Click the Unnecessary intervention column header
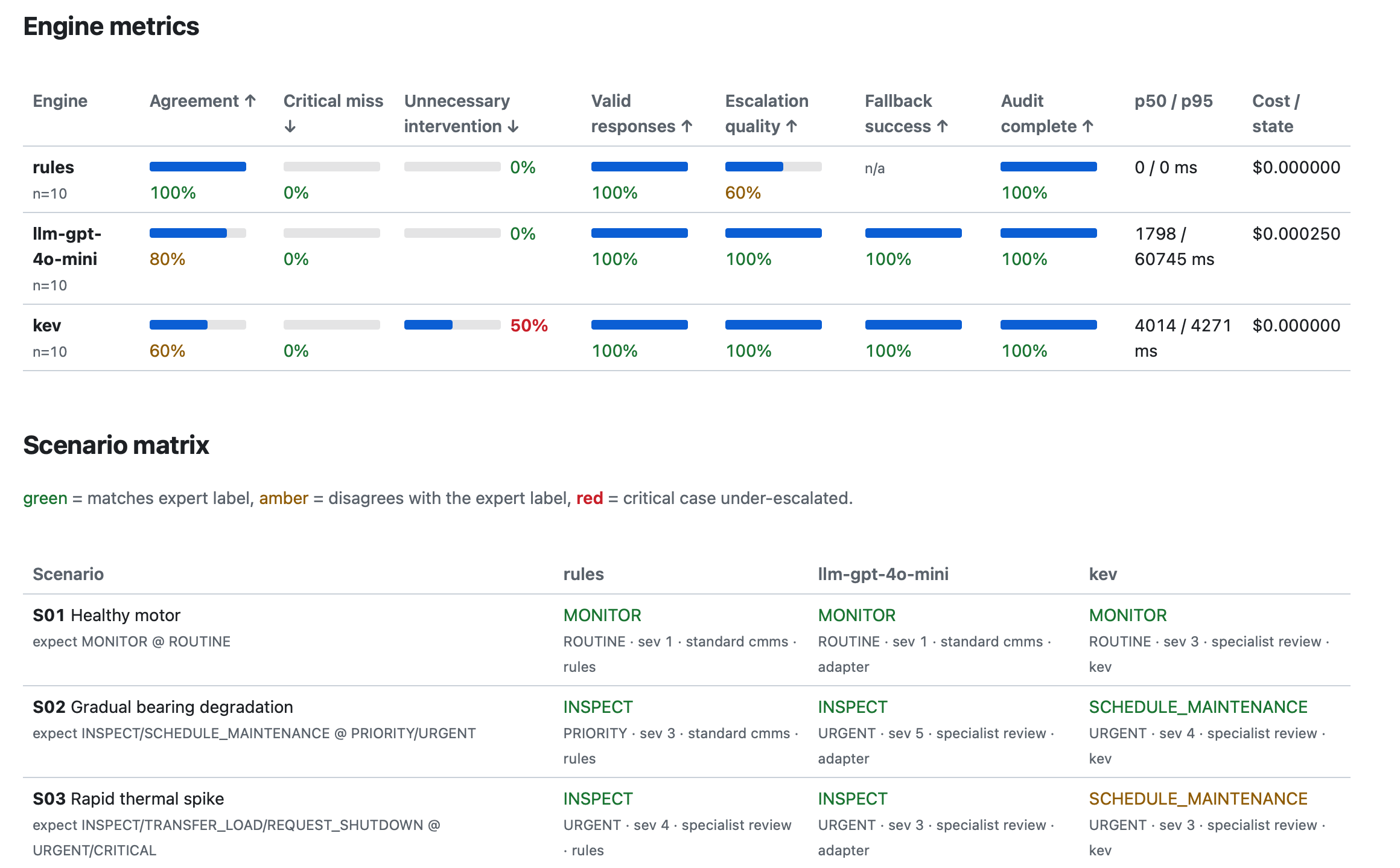1400x868 pixels. (x=461, y=113)
